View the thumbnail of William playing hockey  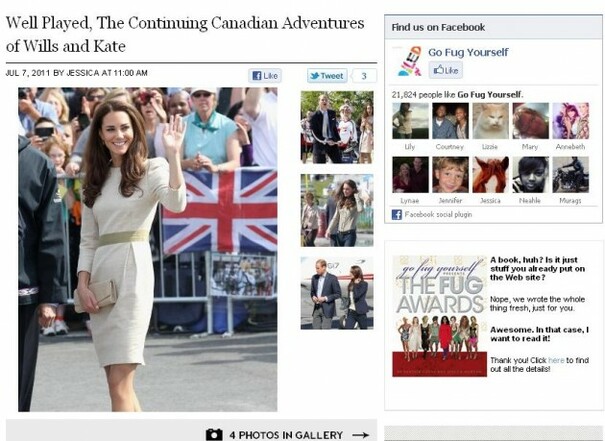(337, 127)
